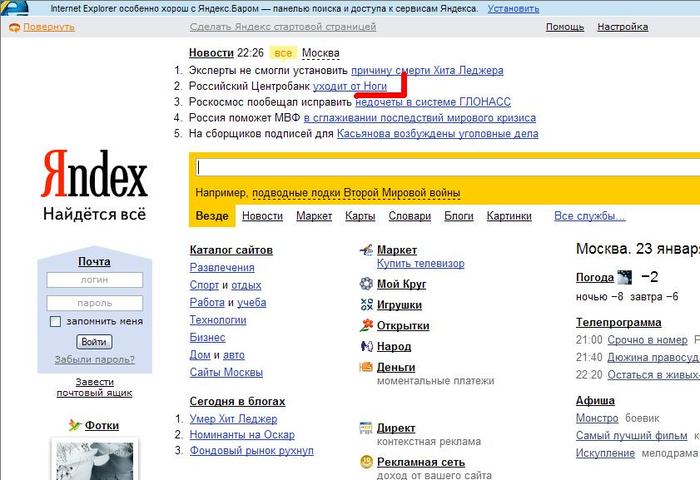Viewport: 700px width, 480px height.
Task: Click the Яndex logo
Action: [x=94, y=174]
